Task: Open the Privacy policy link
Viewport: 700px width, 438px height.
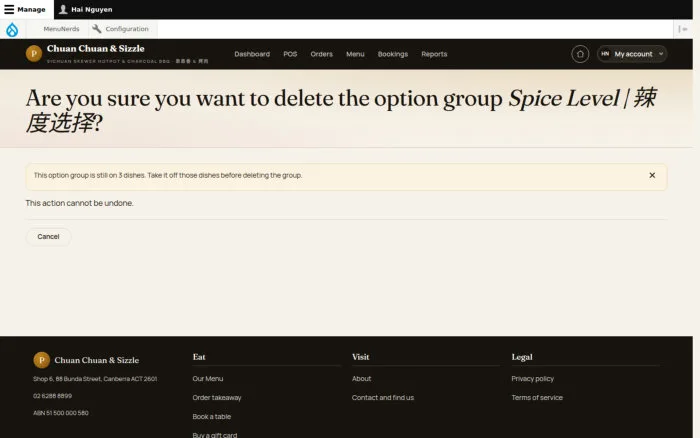Action: point(533,379)
